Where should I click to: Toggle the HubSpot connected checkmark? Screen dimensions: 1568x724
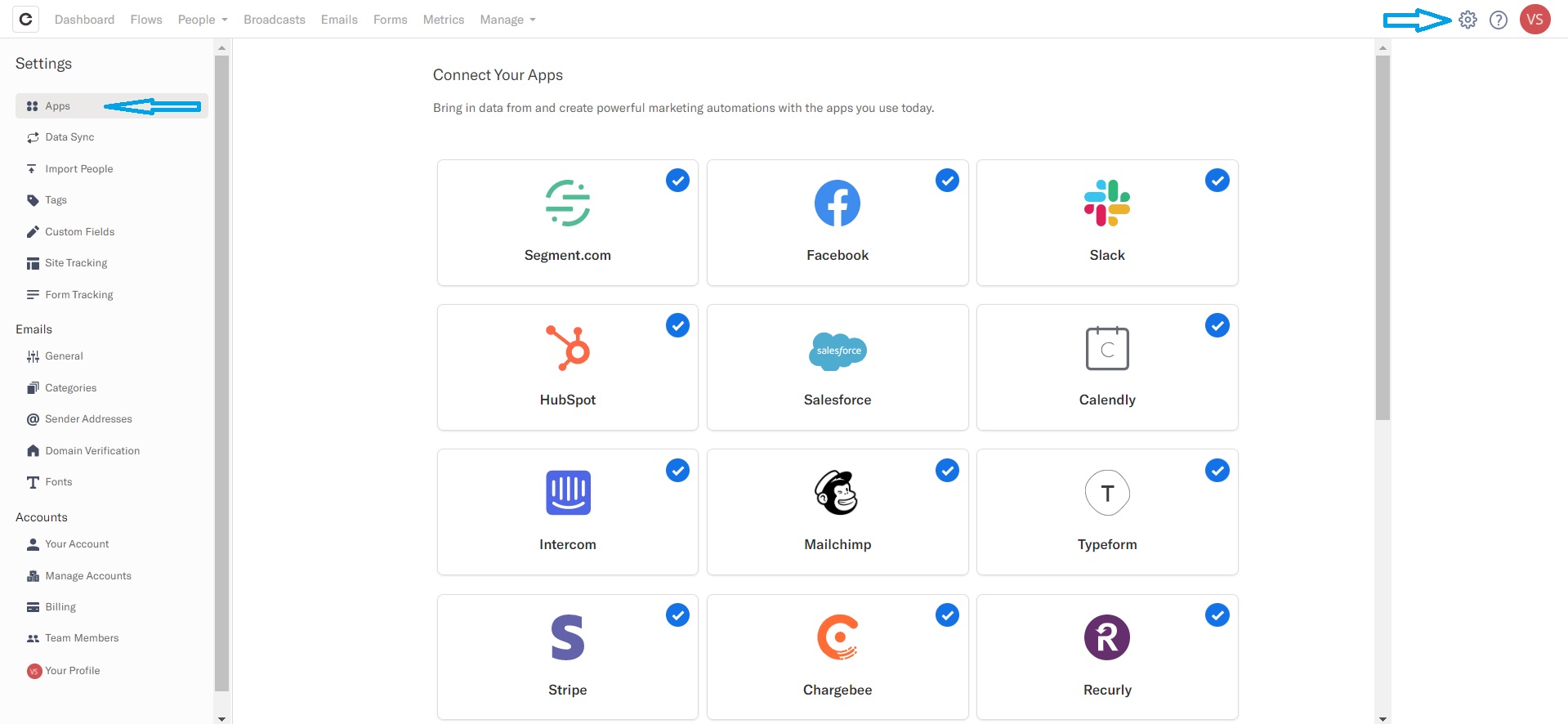[x=677, y=325]
